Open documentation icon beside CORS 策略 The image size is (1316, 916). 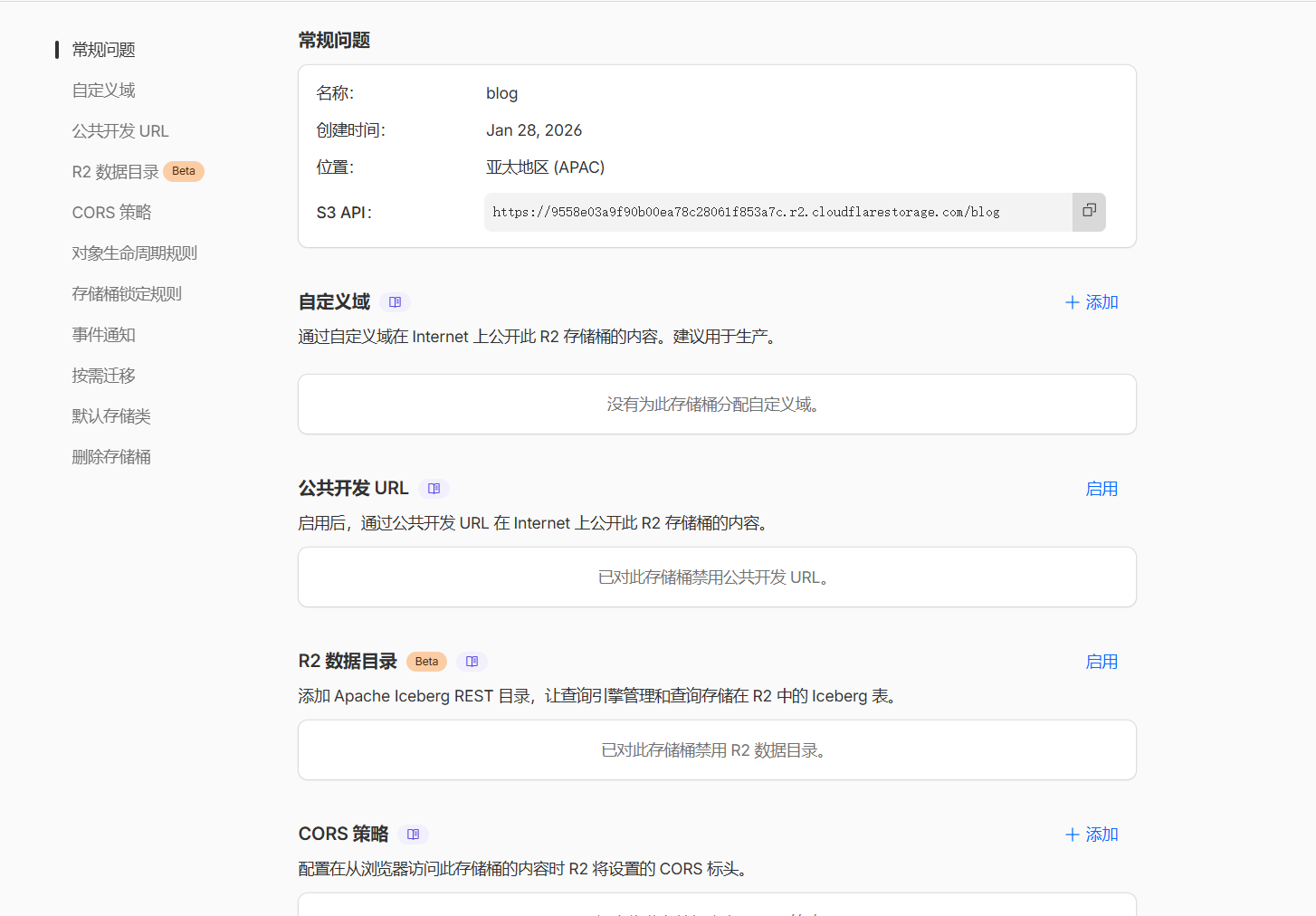tap(414, 834)
